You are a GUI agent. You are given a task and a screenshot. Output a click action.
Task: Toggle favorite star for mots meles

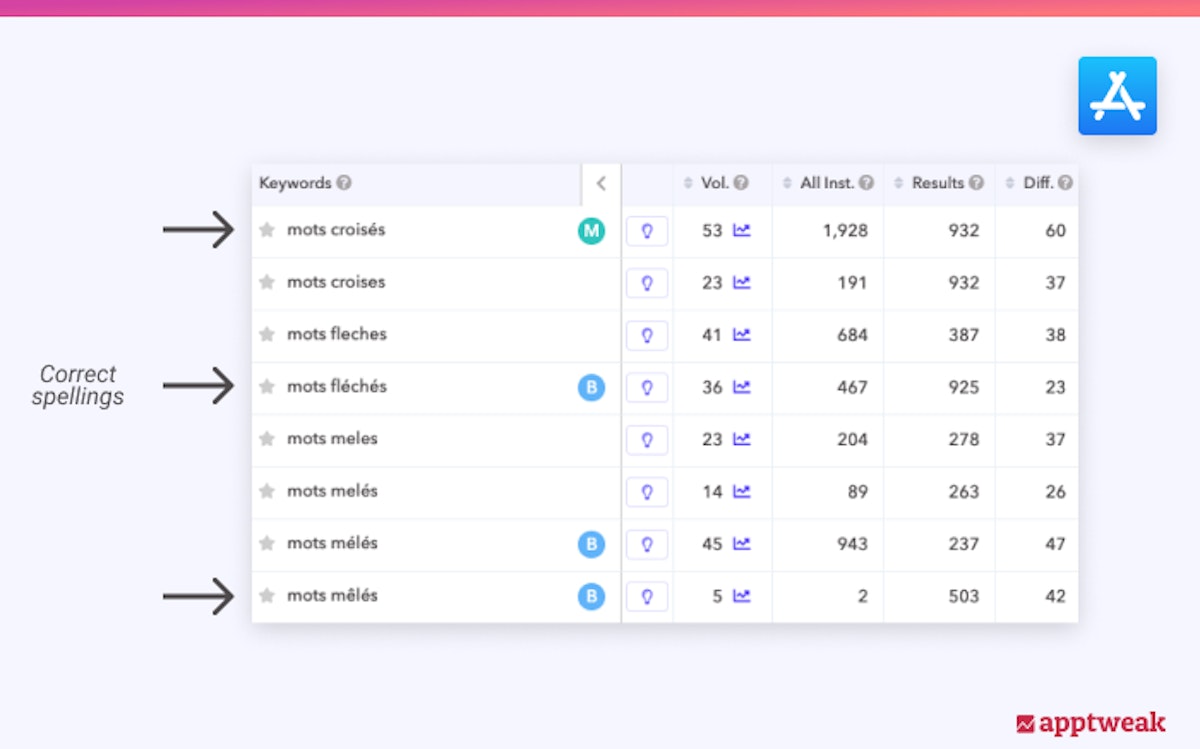[267, 439]
